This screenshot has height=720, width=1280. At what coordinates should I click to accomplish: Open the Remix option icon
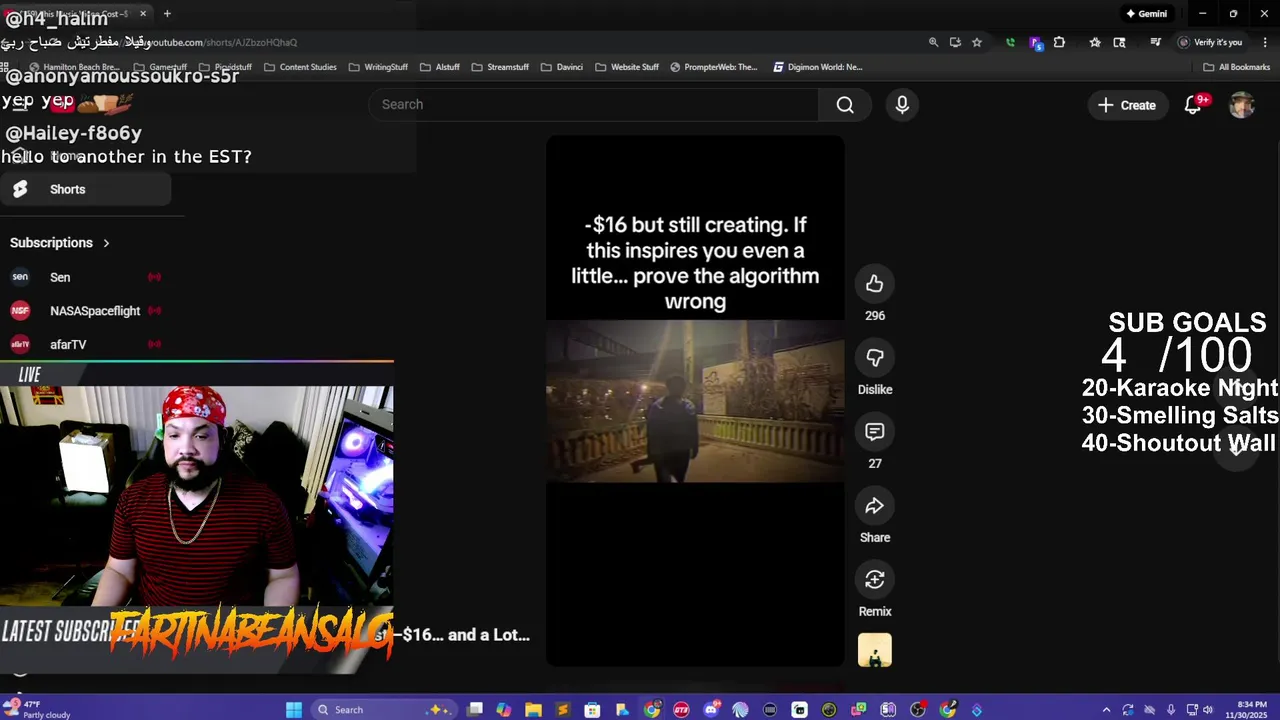875,580
